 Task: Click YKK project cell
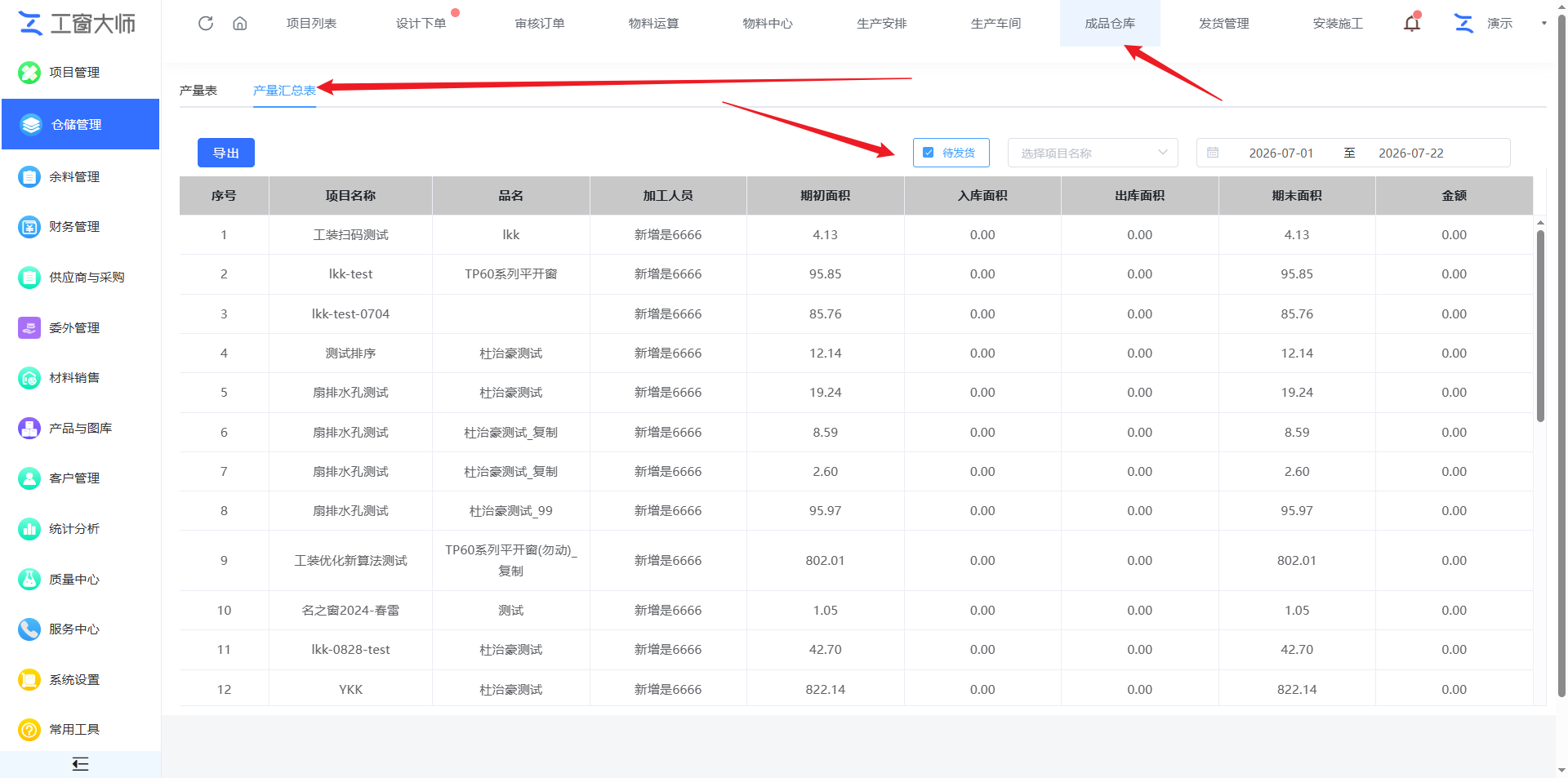350,690
